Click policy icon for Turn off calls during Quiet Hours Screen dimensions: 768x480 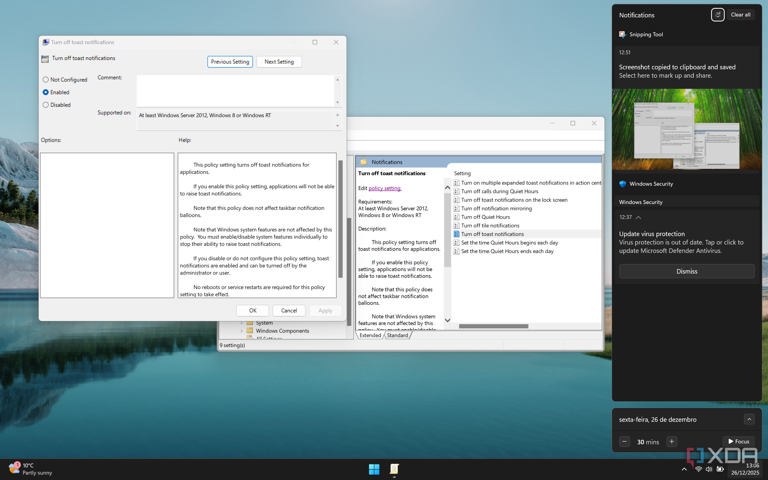tap(456, 191)
